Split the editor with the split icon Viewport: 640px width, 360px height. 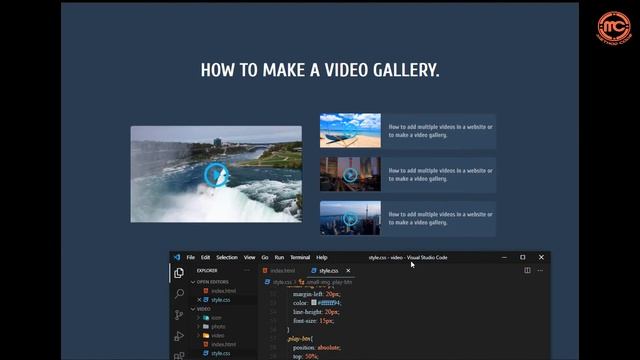click(x=527, y=270)
